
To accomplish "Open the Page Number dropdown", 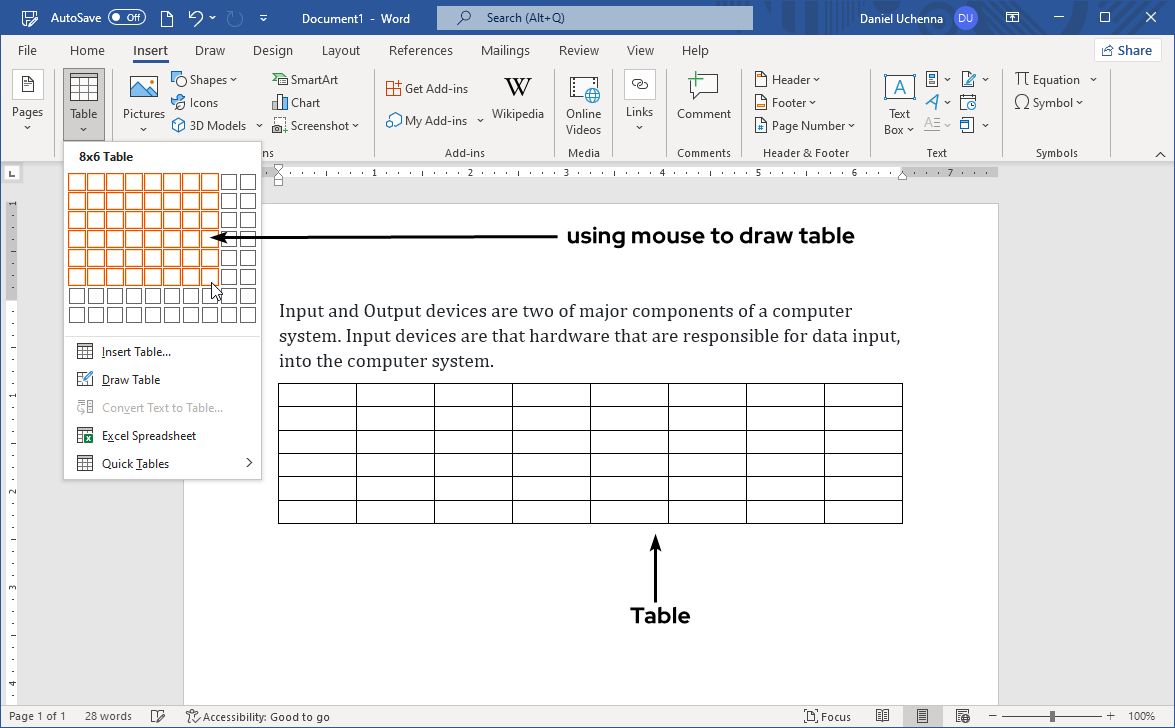I will [805, 125].
